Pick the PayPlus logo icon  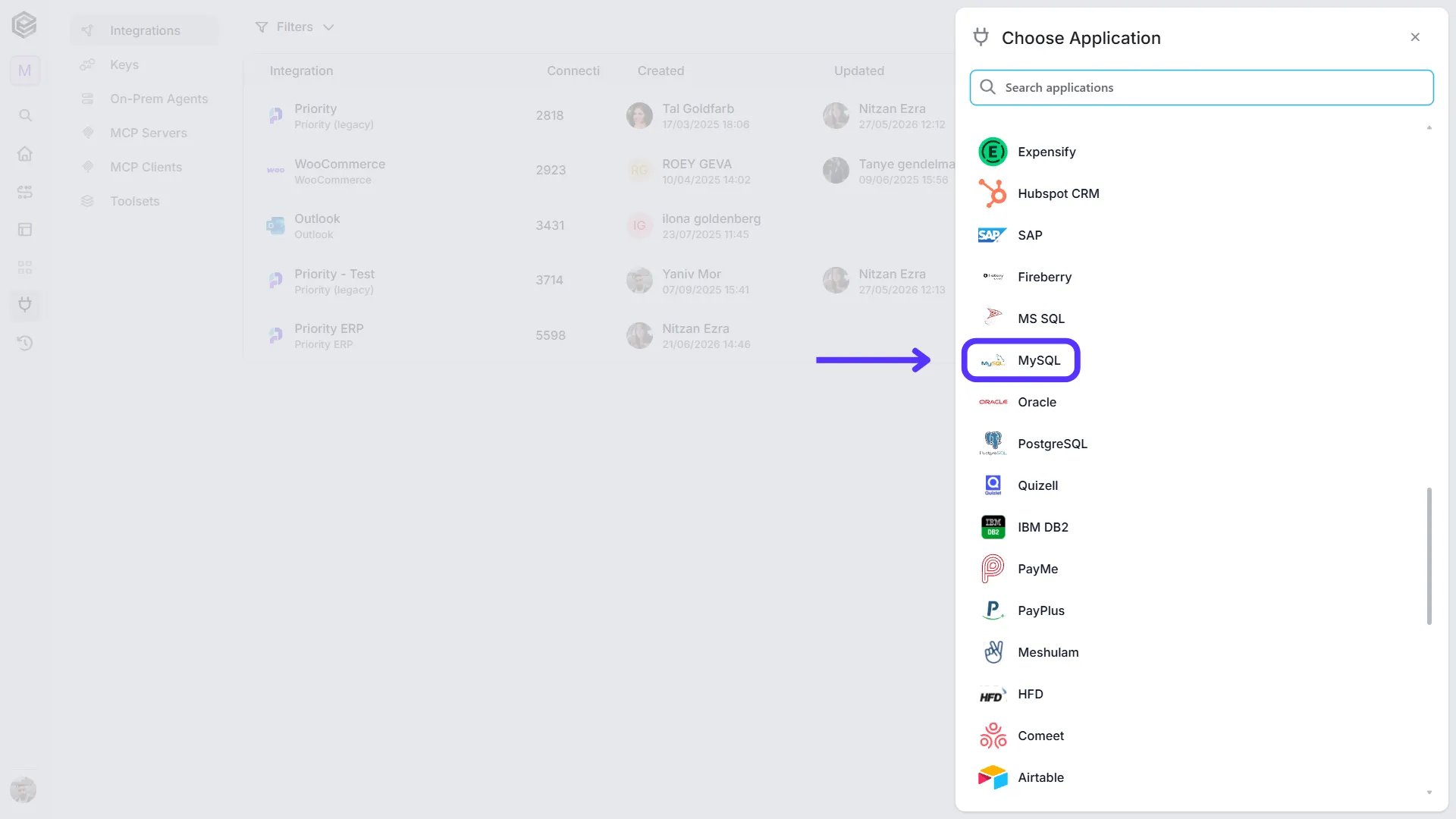pyautogui.click(x=993, y=610)
